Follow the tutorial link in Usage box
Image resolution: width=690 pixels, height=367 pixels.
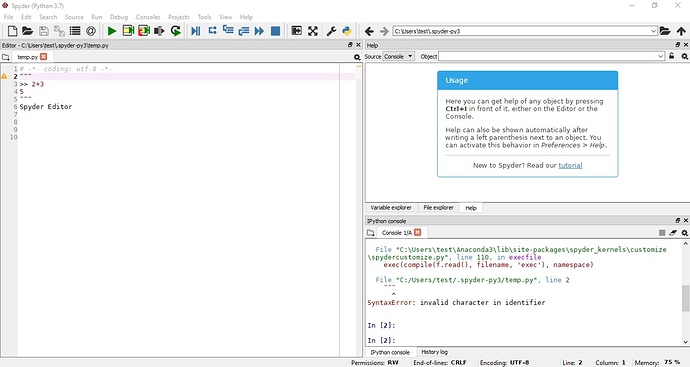click(x=570, y=165)
